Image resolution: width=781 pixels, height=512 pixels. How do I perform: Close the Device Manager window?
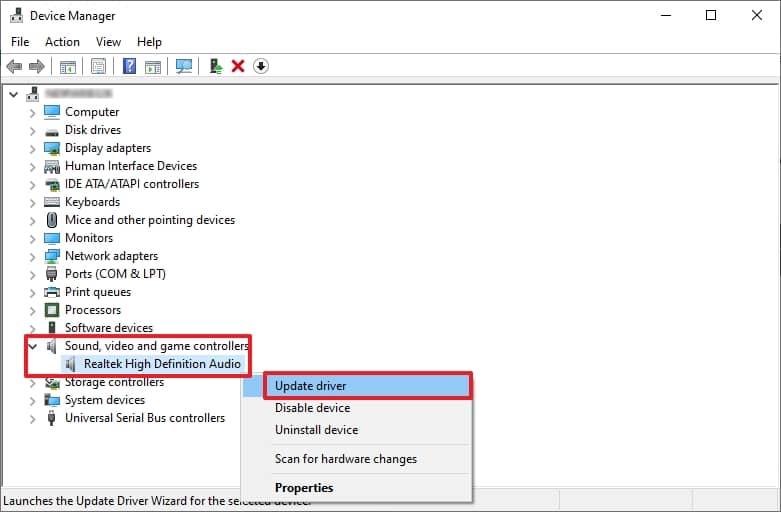(x=757, y=15)
